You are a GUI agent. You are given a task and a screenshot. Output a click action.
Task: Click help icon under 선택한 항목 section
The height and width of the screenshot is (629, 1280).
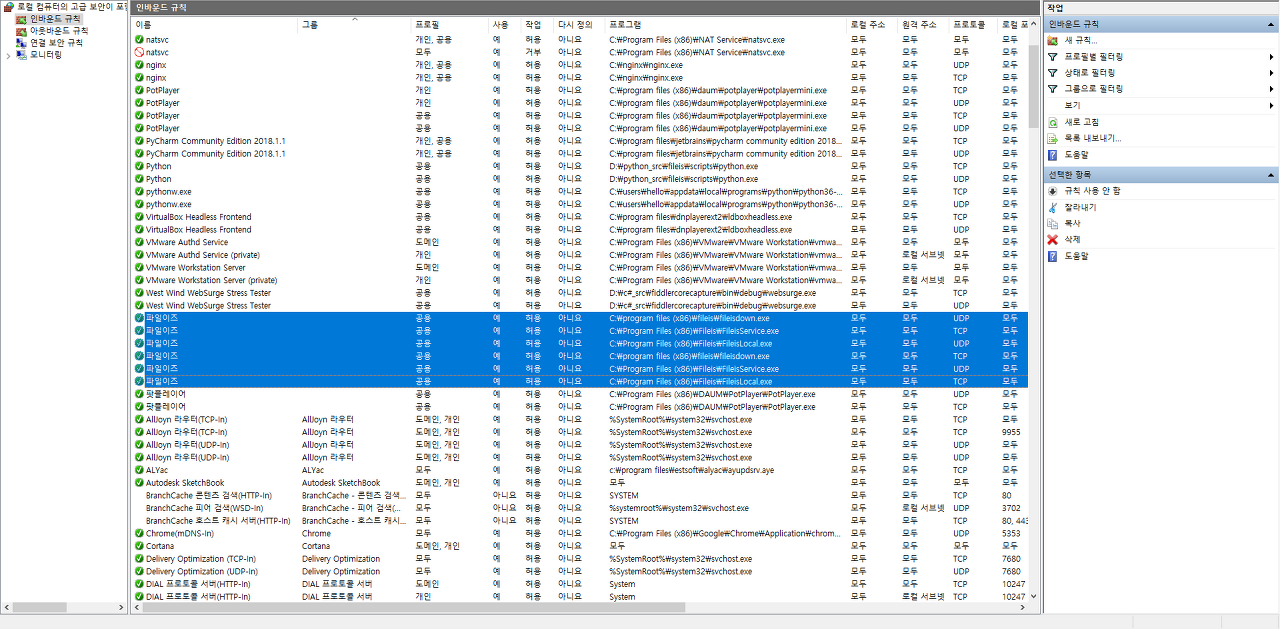1052,256
